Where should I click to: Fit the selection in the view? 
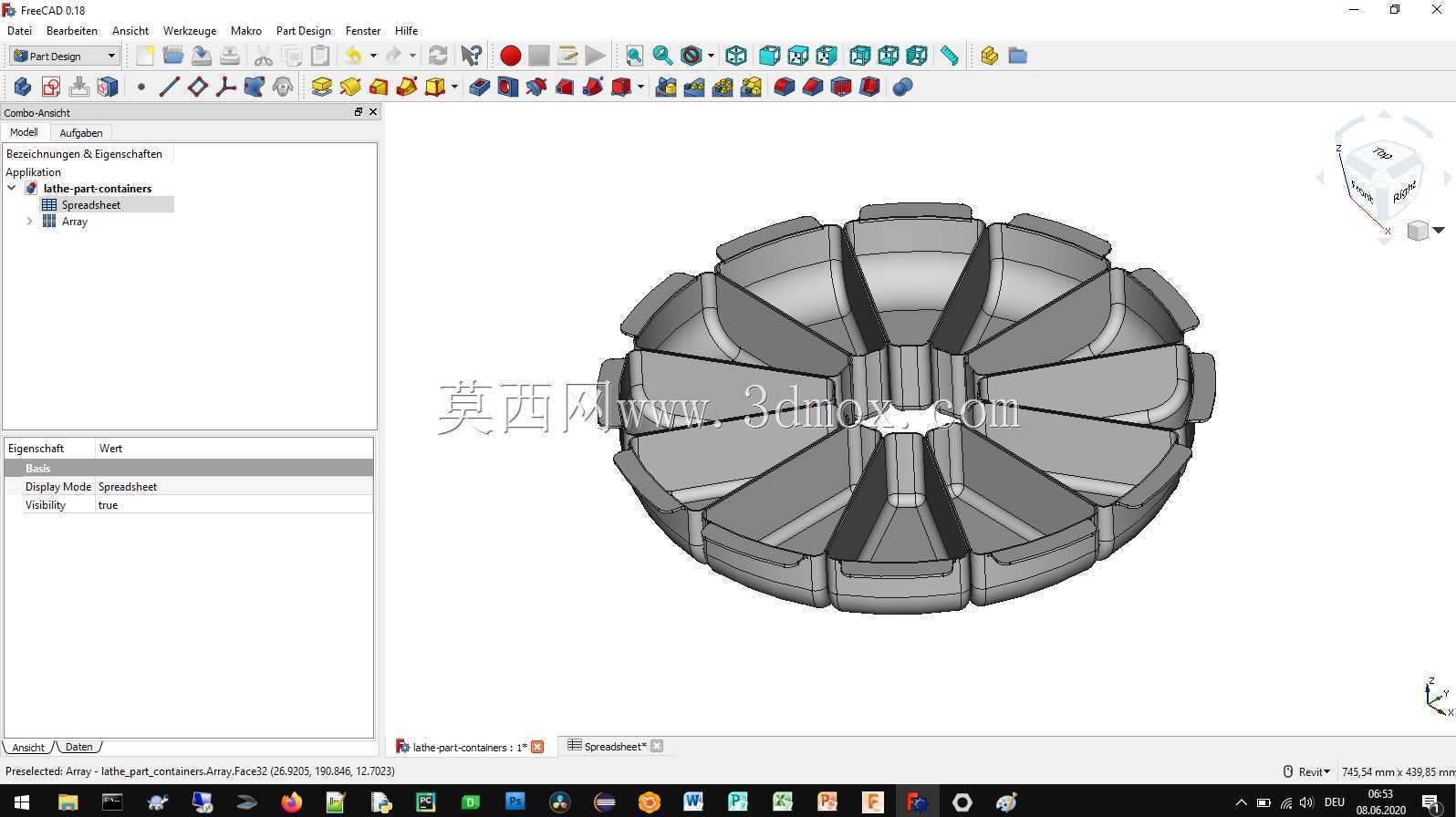point(662,56)
